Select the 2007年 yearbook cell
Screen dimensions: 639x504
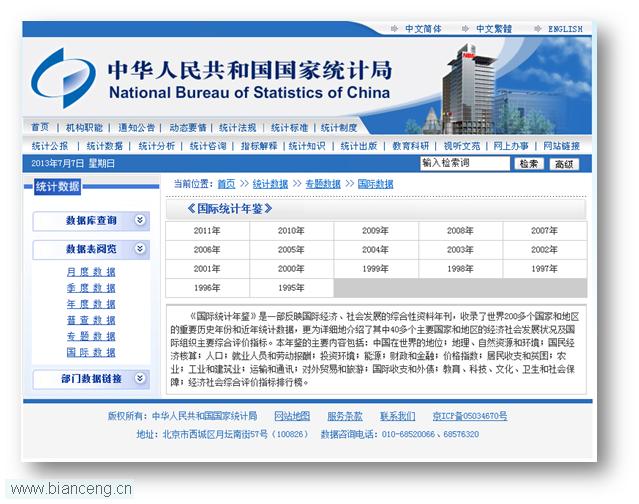(x=545, y=231)
